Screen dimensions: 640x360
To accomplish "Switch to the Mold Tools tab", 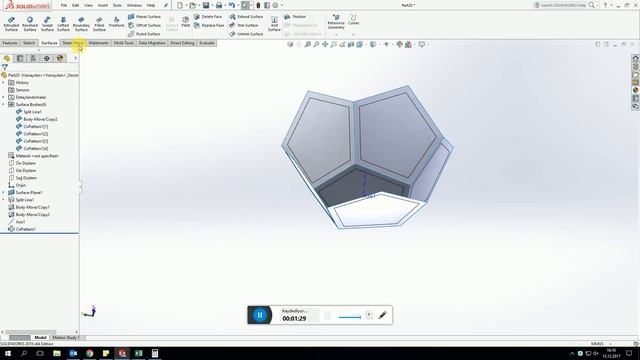I will coord(124,43).
